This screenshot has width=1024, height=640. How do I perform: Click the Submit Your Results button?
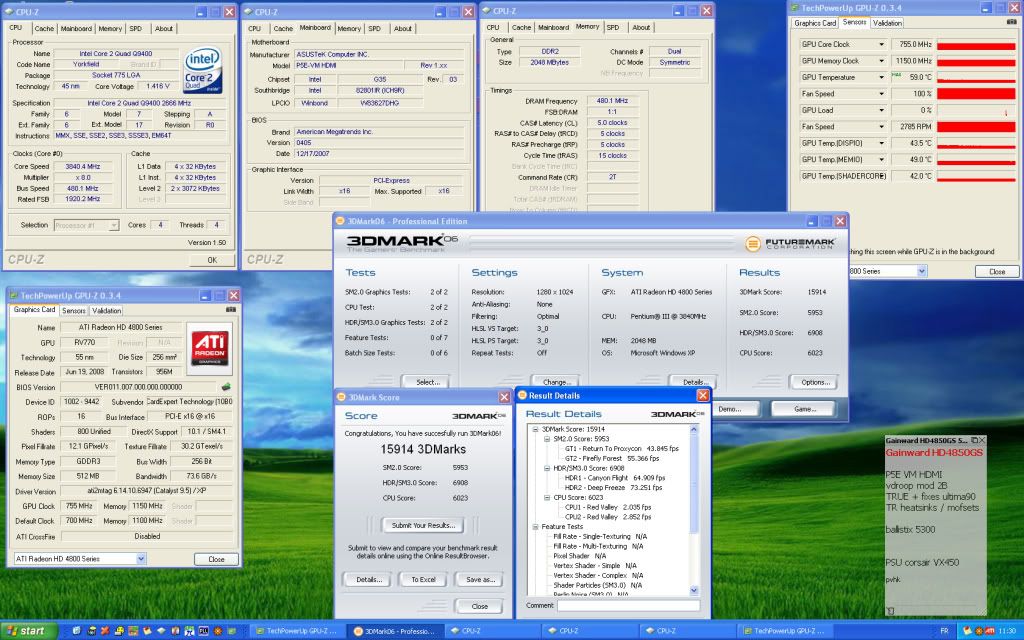423,525
